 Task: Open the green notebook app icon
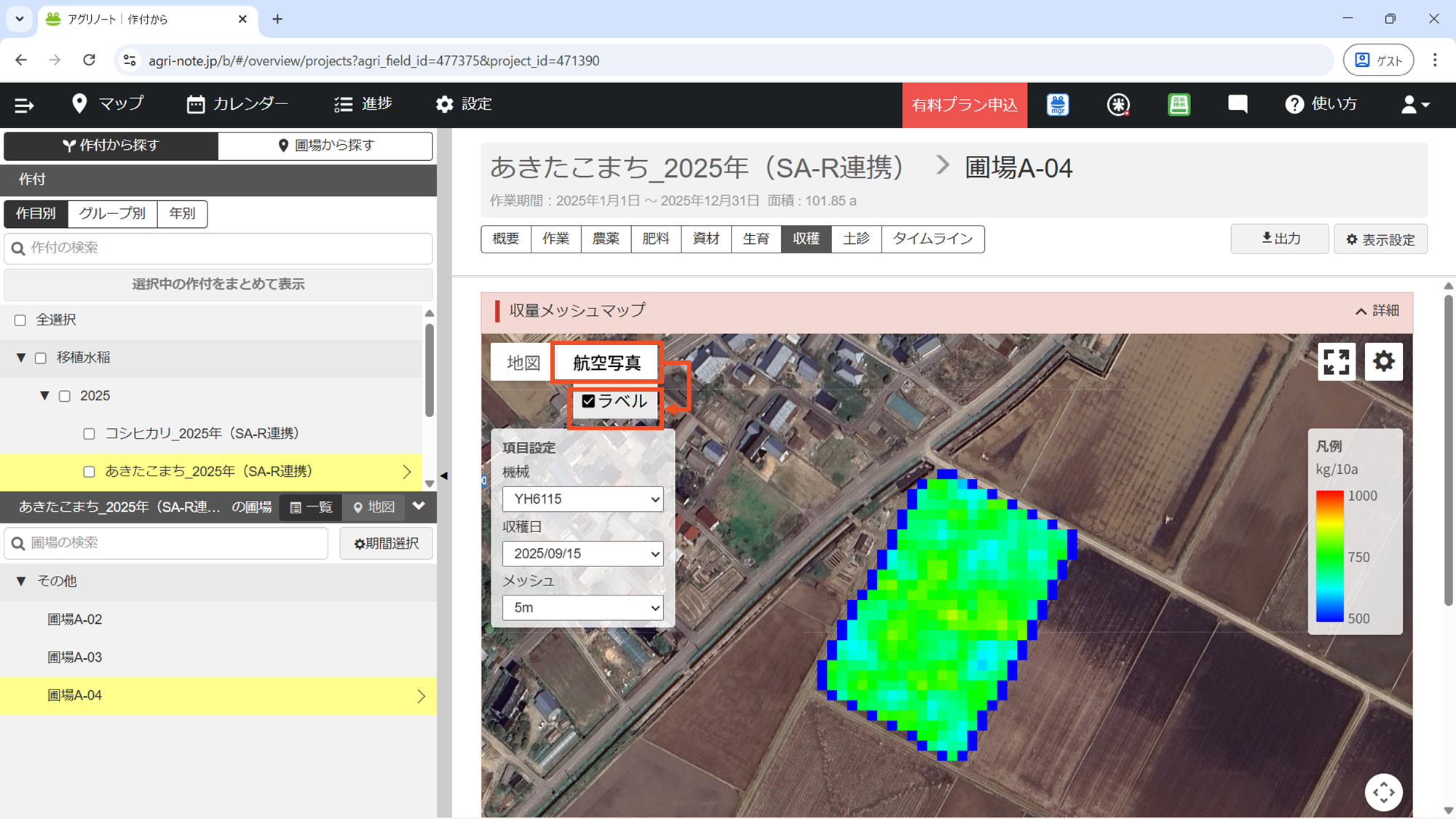(x=1179, y=105)
